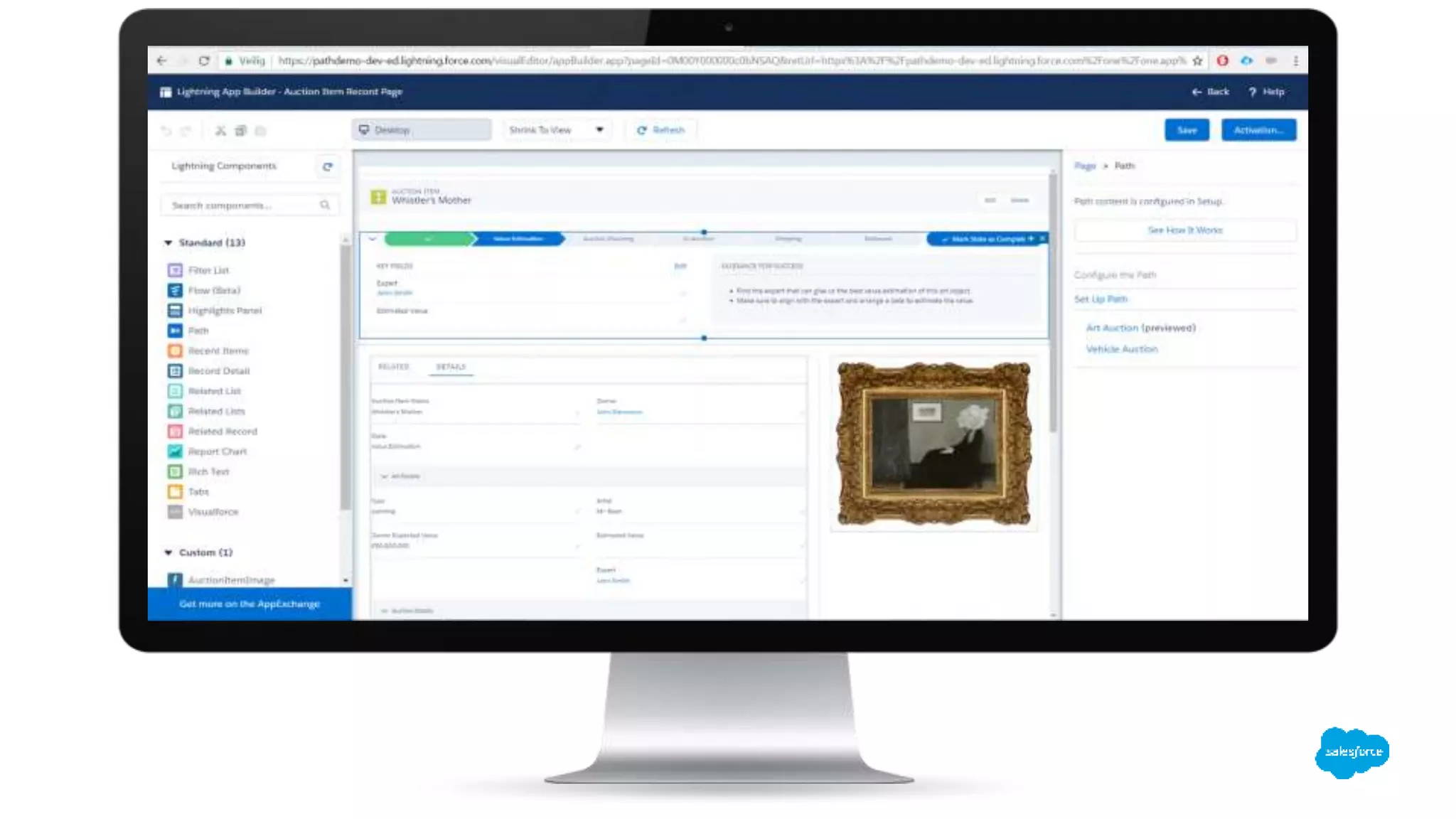Click the Mark Stage as Complete button
Viewport: 1456px width, 819px height.
click(x=987, y=240)
